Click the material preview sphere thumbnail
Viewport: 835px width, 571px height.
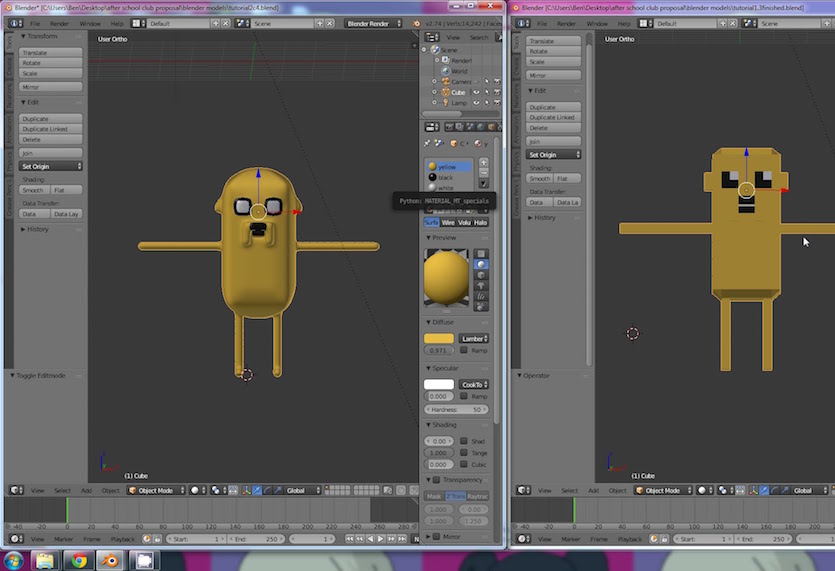coord(446,278)
